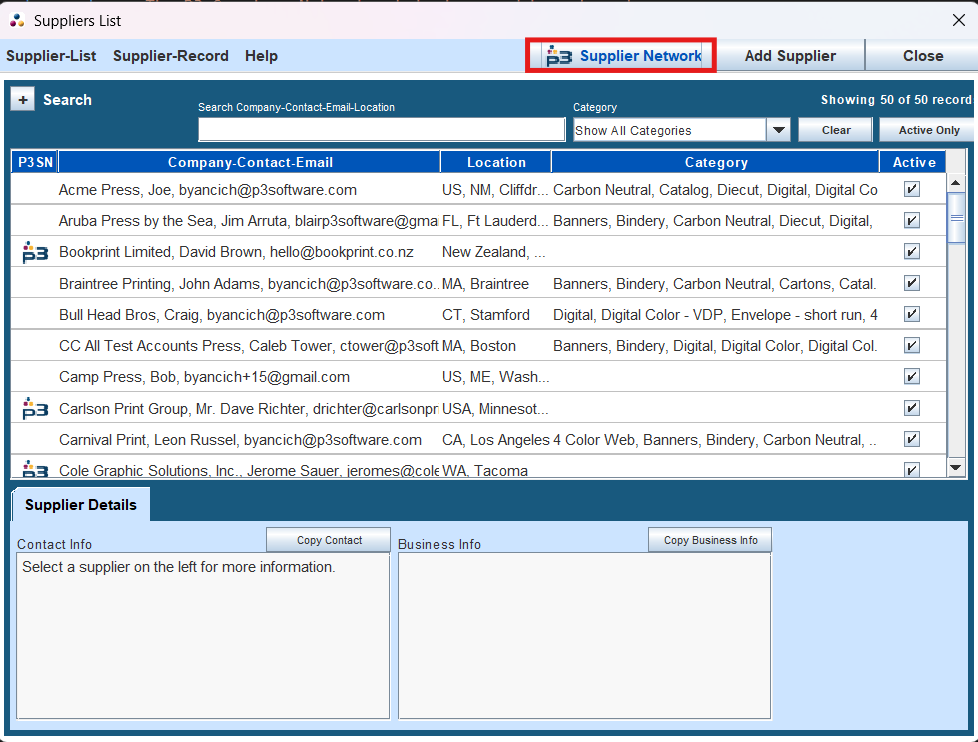The image size is (978, 742).
Task: Sort by the Category column header
Action: click(715, 162)
